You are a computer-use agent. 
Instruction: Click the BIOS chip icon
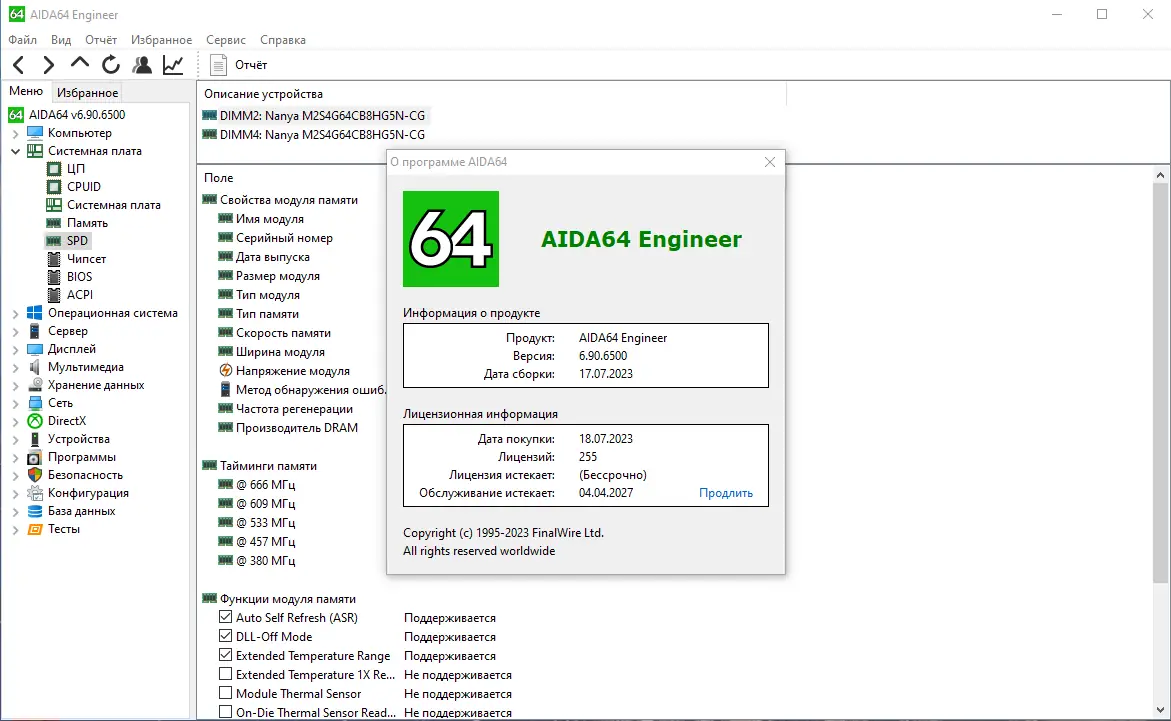(x=54, y=276)
